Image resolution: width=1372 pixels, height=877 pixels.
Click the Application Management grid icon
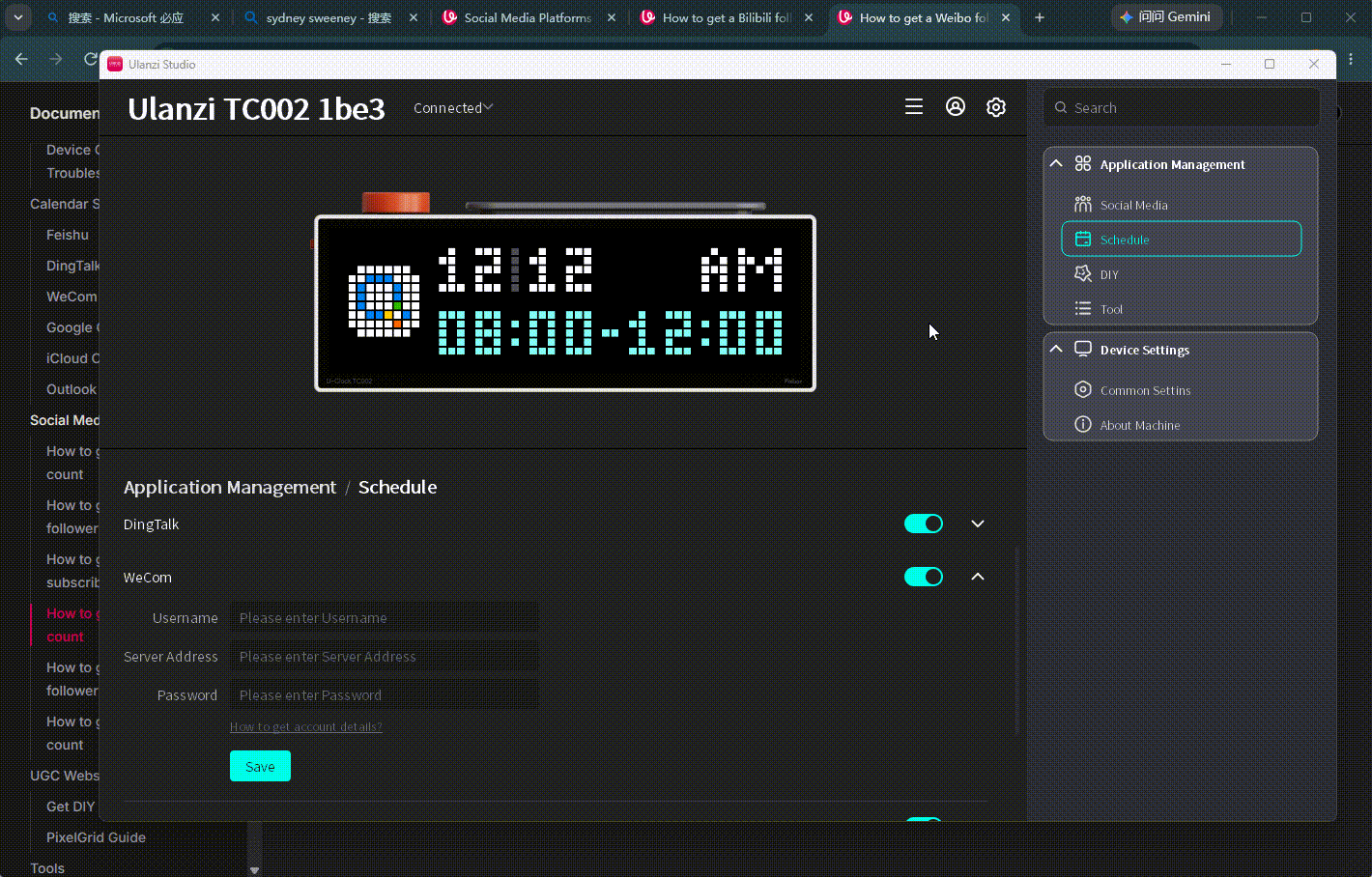click(x=1083, y=164)
